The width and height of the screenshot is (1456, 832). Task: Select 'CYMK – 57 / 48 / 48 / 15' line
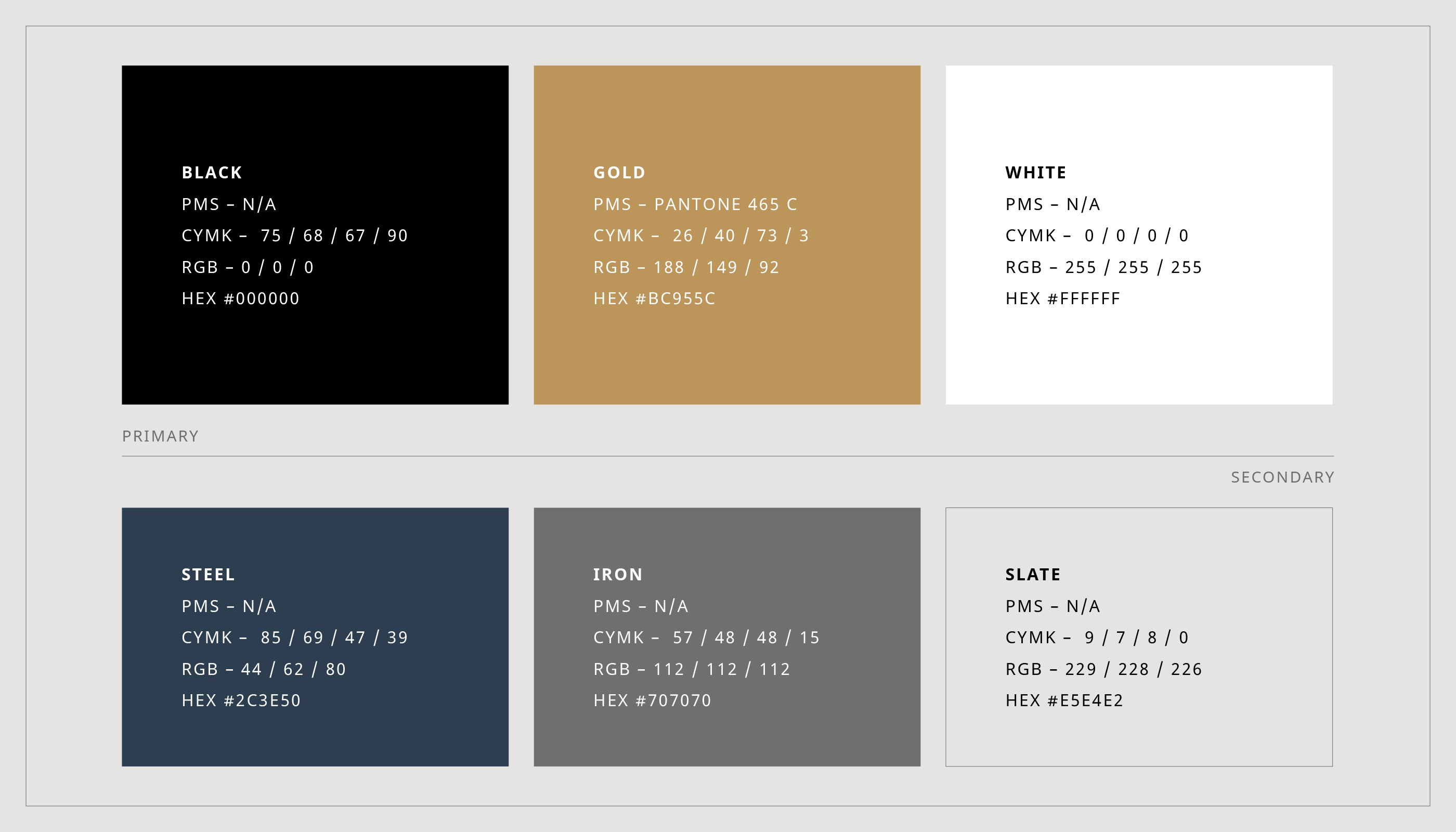coord(706,637)
